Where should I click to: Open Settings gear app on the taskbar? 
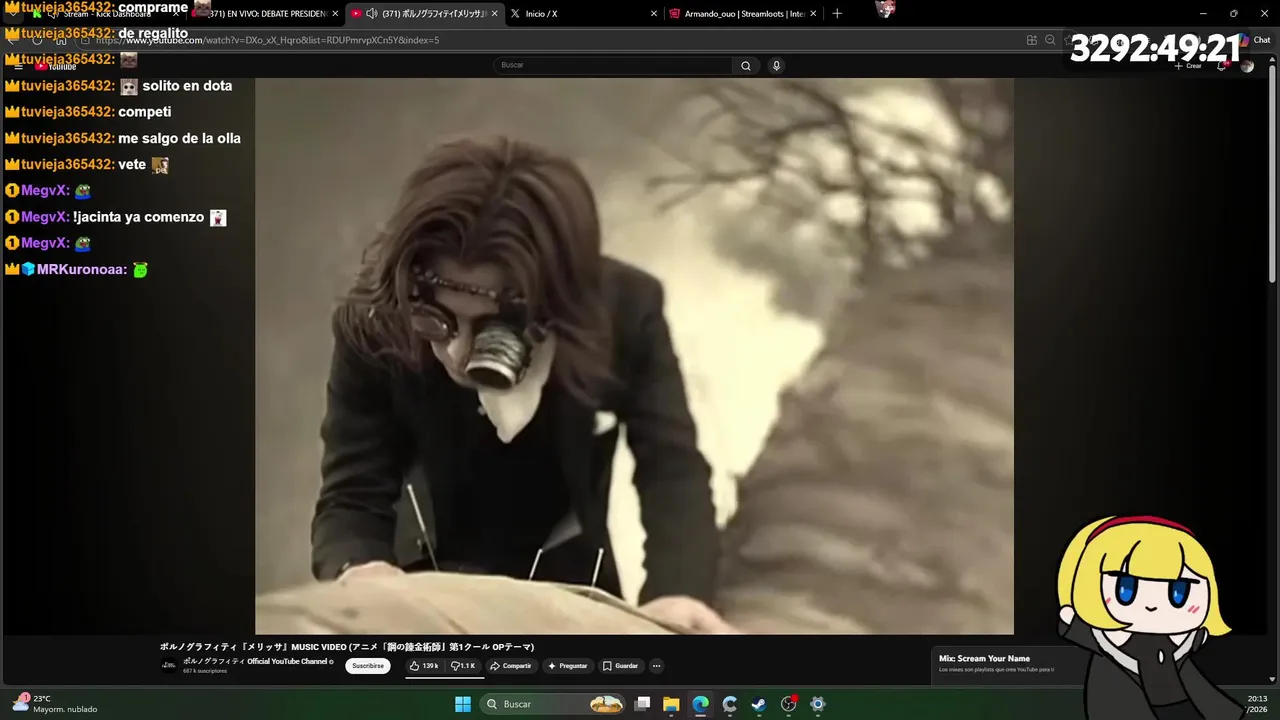(x=817, y=704)
